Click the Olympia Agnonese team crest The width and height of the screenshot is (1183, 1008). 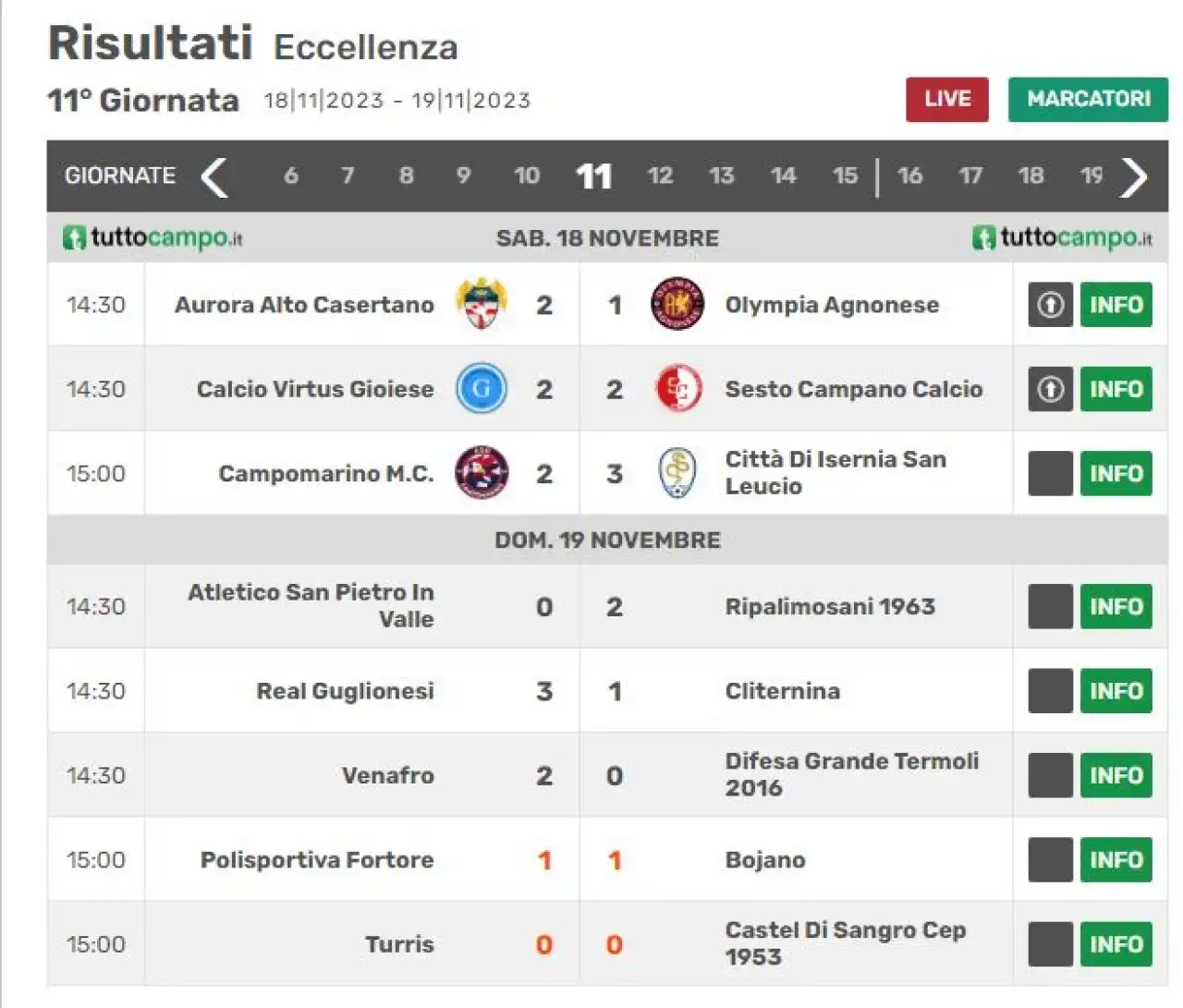click(x=677, y=304)
